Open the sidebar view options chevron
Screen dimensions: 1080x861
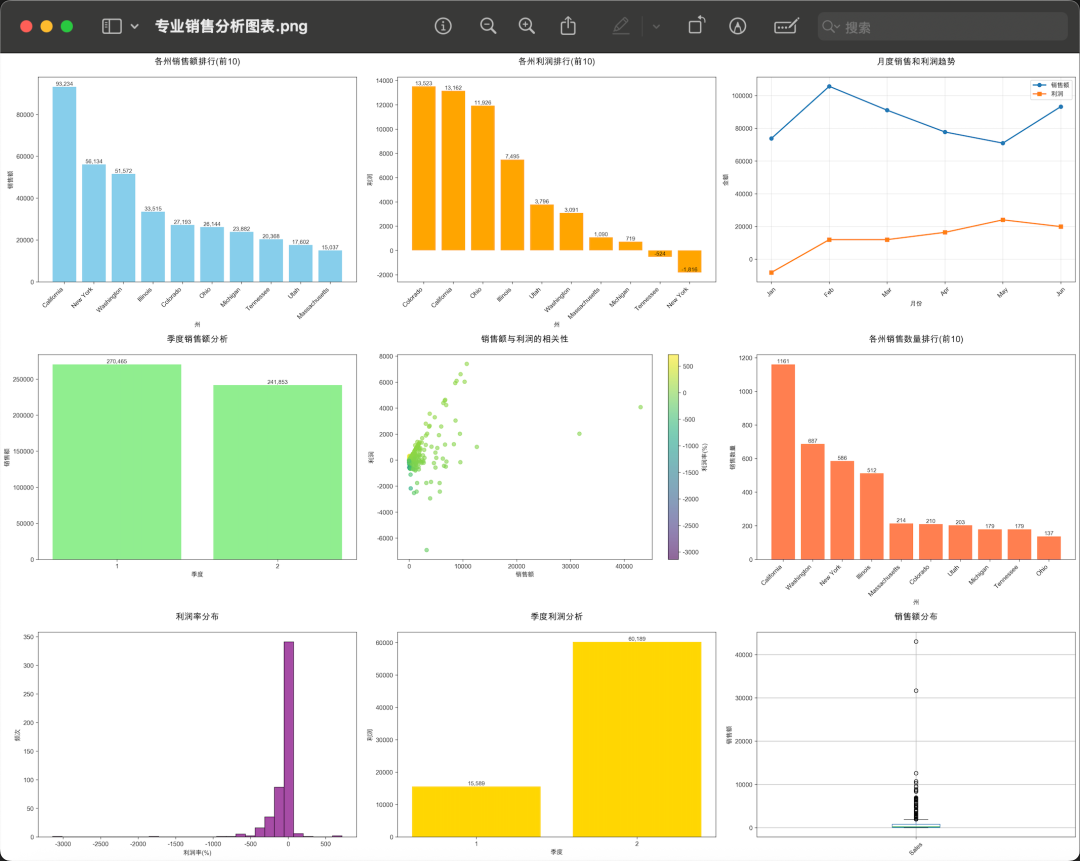[x=134, y=27]
